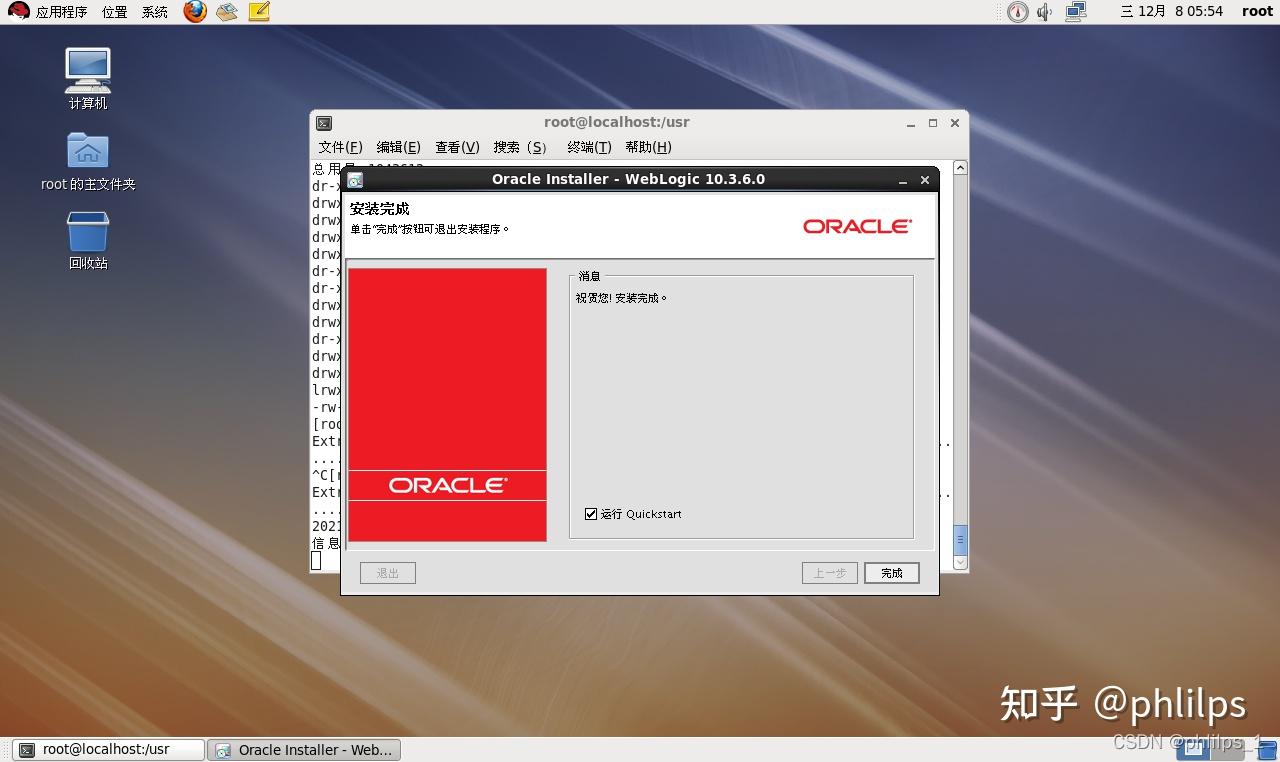Click the network connection icon in the panel
This screenshot has width=1280, height=762.
(1076, 12)
